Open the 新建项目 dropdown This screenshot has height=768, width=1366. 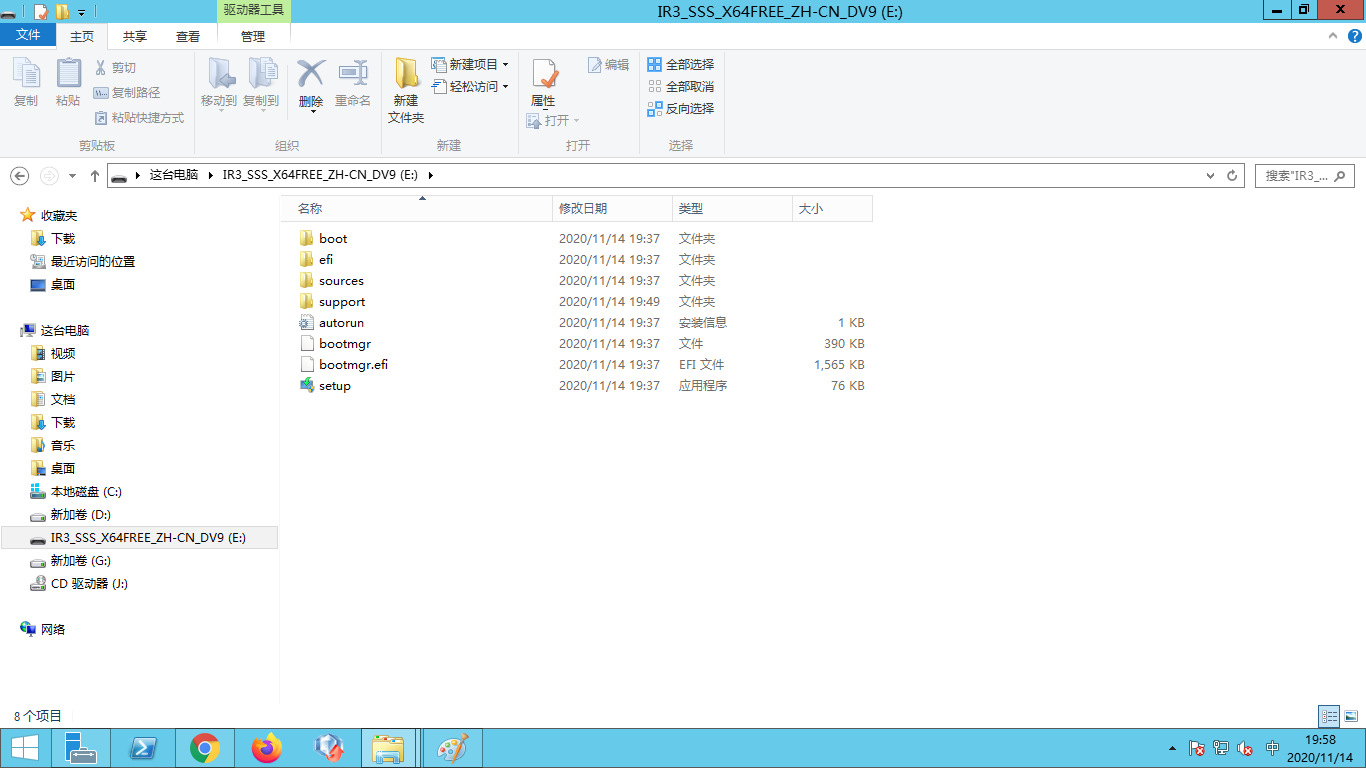[x=470, y=64]
